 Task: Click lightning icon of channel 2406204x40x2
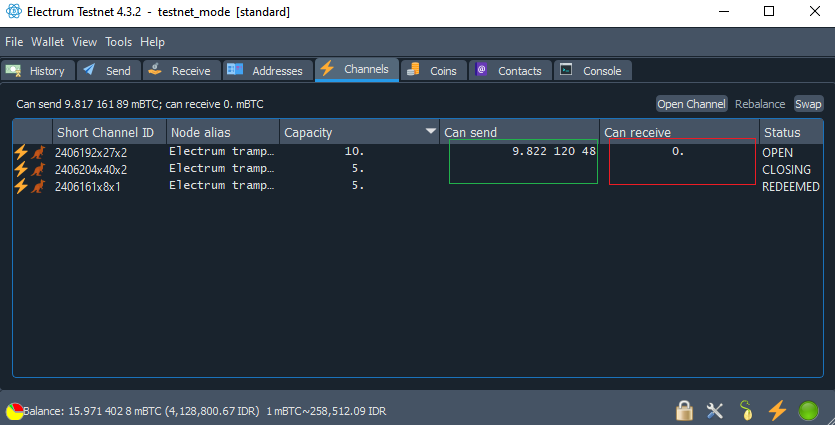click(21, 169)
